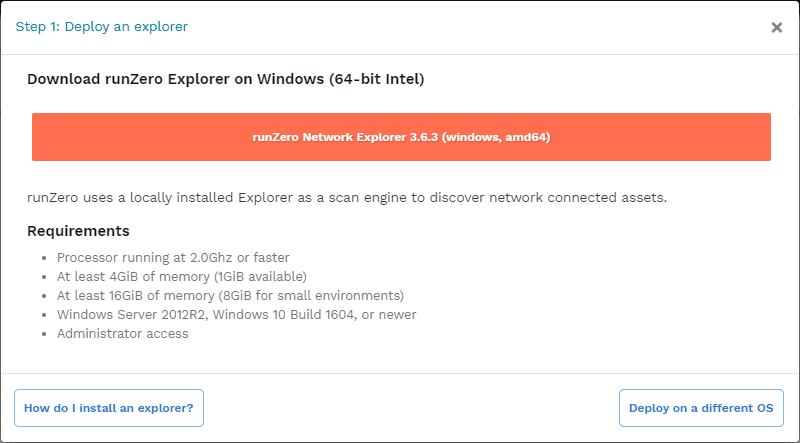Click the bullet beside At least 16GiB of memory

(x=45, y=296)
